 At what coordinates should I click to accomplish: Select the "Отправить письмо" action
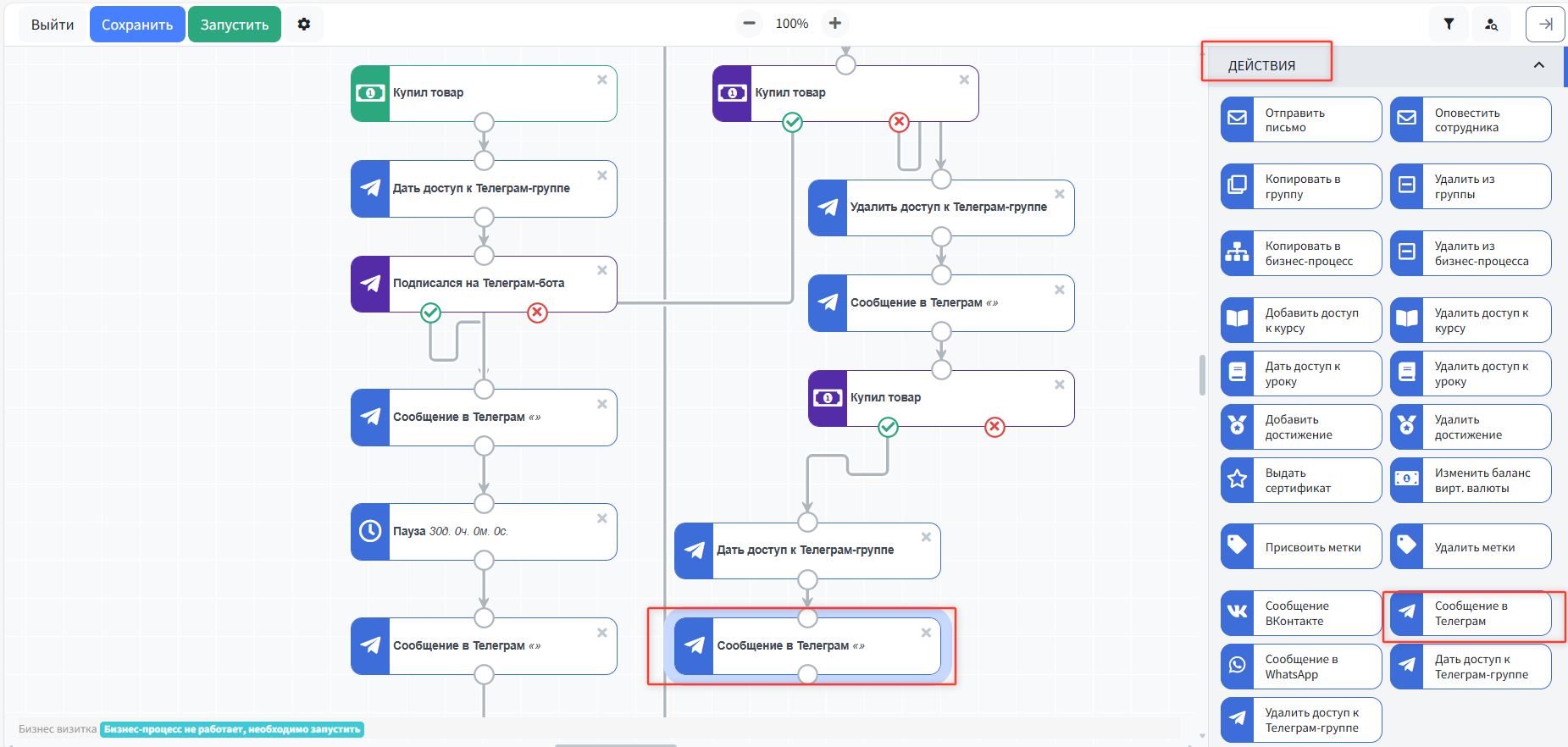click(1300, 120)
